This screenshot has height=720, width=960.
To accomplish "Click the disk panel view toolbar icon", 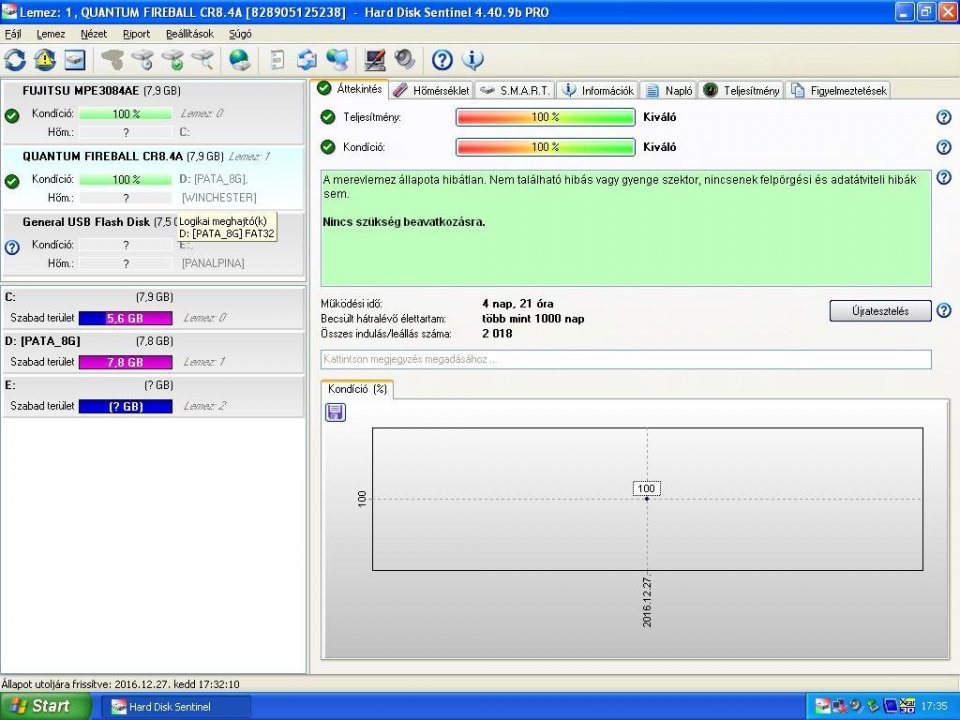I will [x=75, y=60].
